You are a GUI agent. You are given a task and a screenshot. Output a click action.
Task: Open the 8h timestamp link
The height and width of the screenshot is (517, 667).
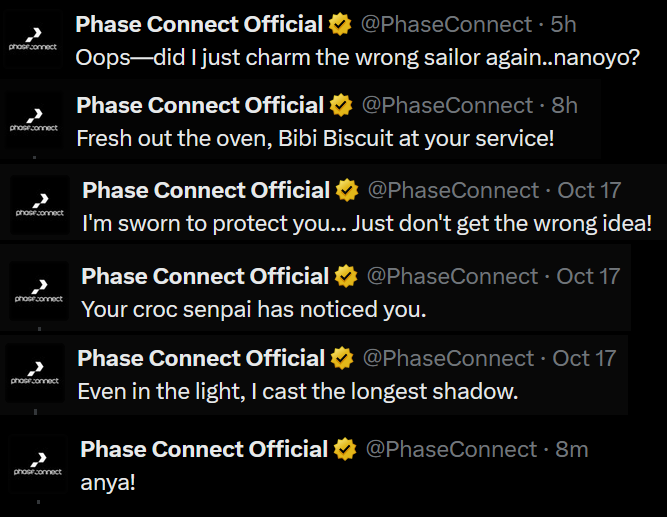point(564,105)
